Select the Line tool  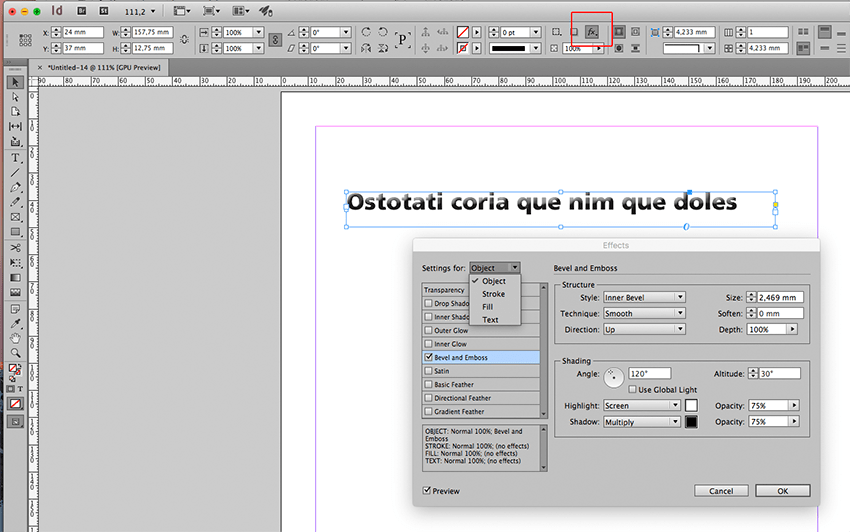coord(15,173)
